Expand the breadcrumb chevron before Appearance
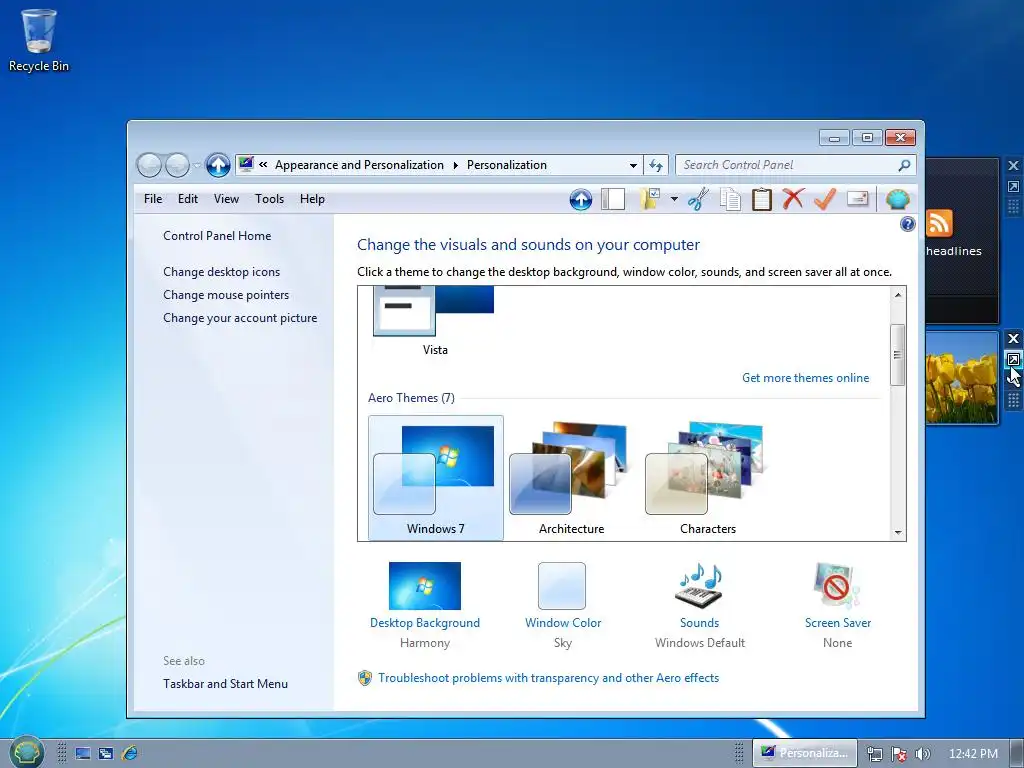This screenshot has width=1024, height=768. [x=263, y=165]
